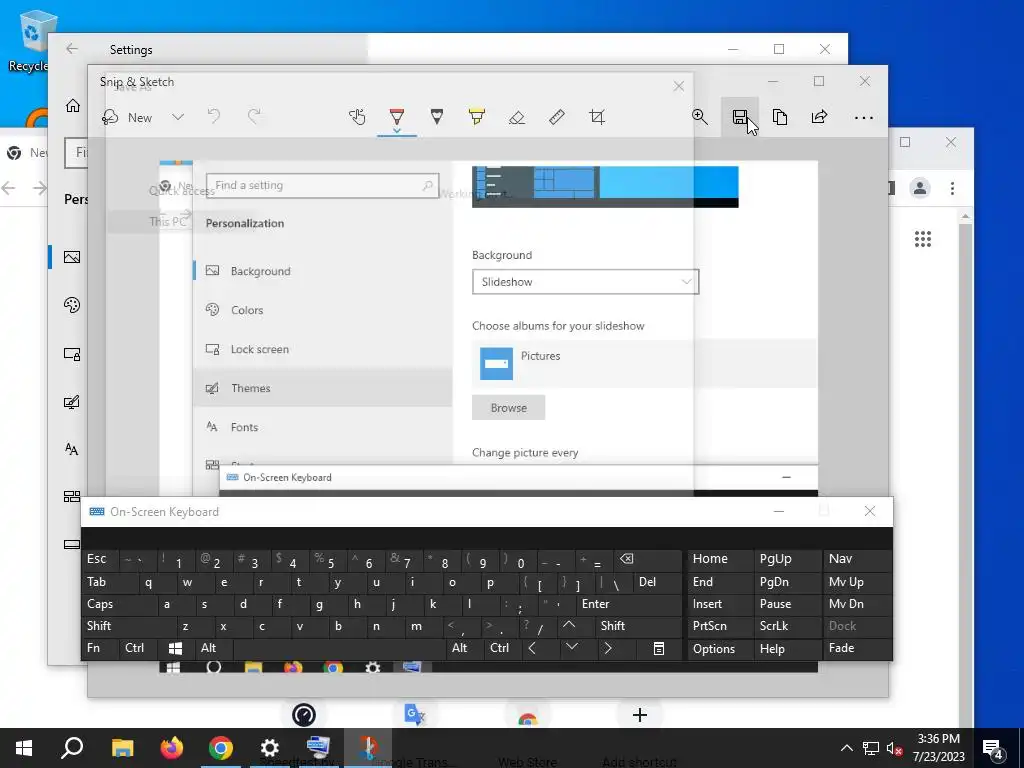
Task: Click the context menu key on On-Screen Keyboard
Action: click(659, 648)
